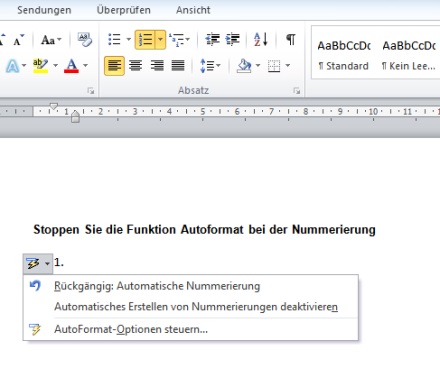Select the Kein Leerraum style
The height and width of the screenshot is (387, 440).
coord(409,55)
